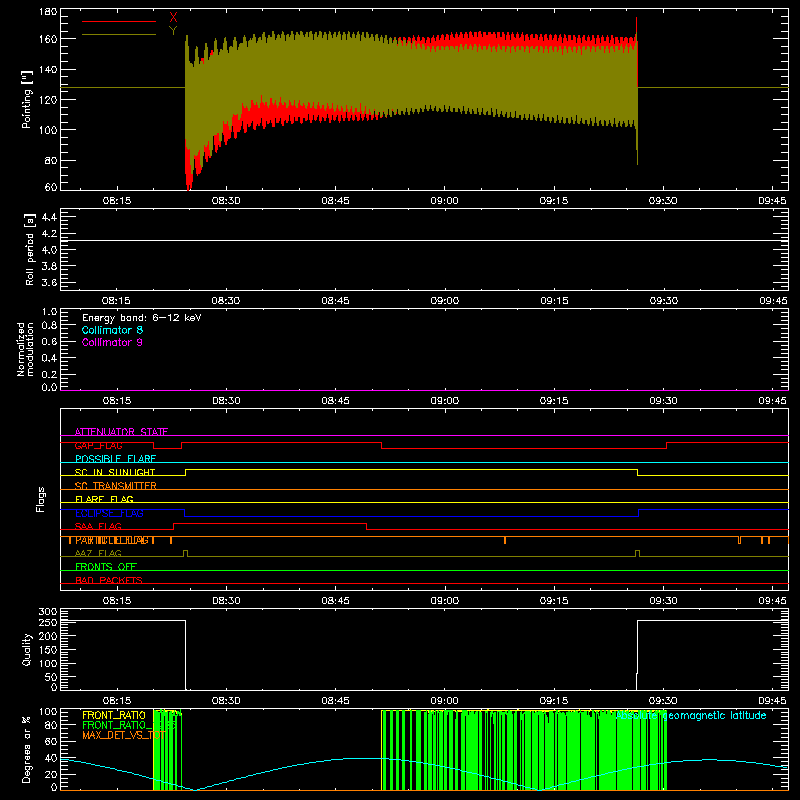Click the 'Energy band: 6-12 keV' label
Image resolution: width=800 pixels, height=800 pixels.
tap(142, 317)
